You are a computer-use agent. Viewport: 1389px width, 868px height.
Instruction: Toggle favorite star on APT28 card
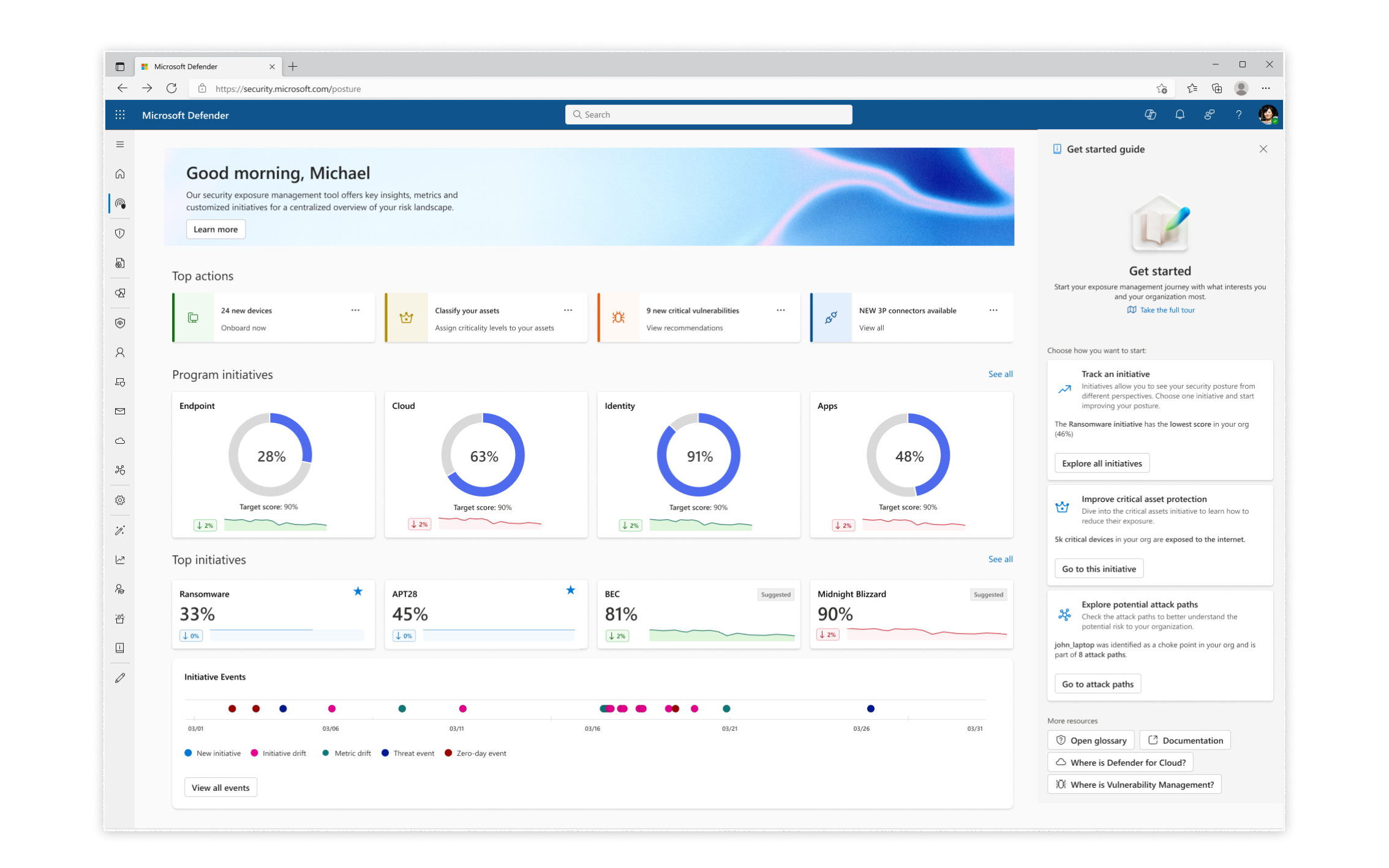pyautogui.click(x=570, y=591)
